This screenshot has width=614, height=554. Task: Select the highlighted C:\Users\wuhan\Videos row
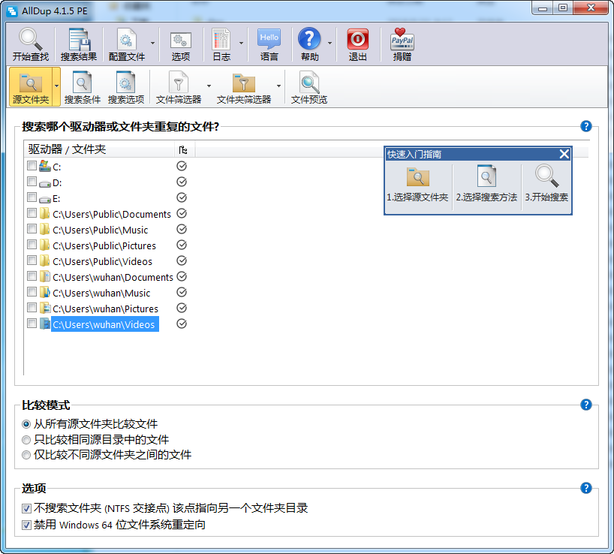[x=104, y=324]
